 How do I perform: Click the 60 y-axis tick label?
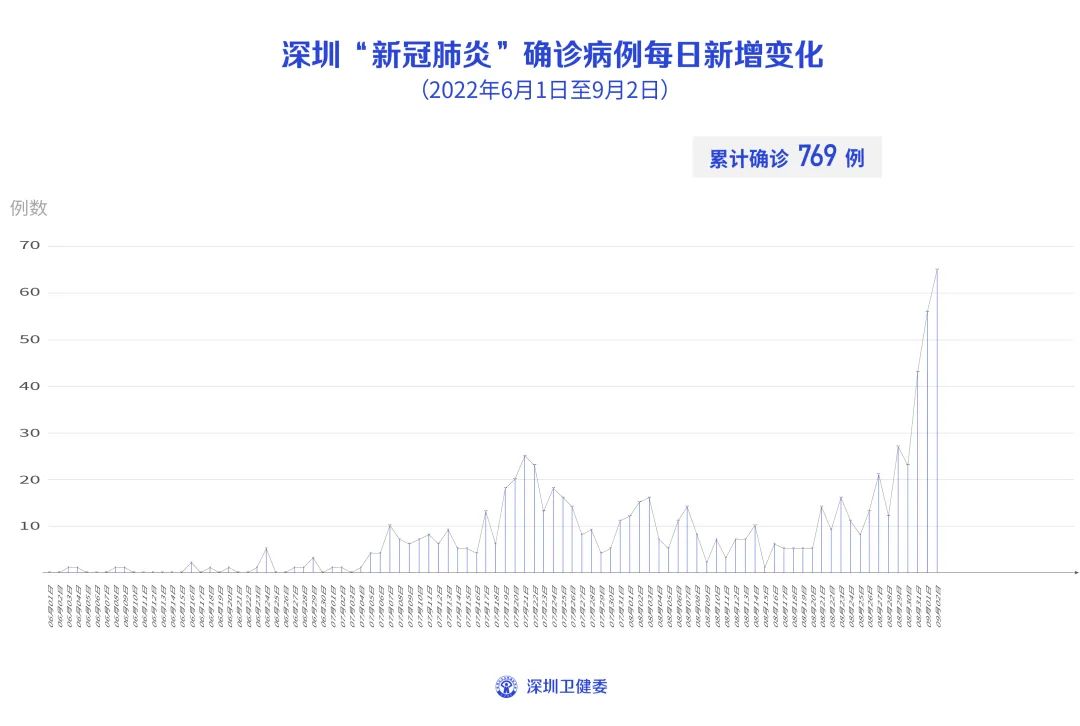click(29, 293)
